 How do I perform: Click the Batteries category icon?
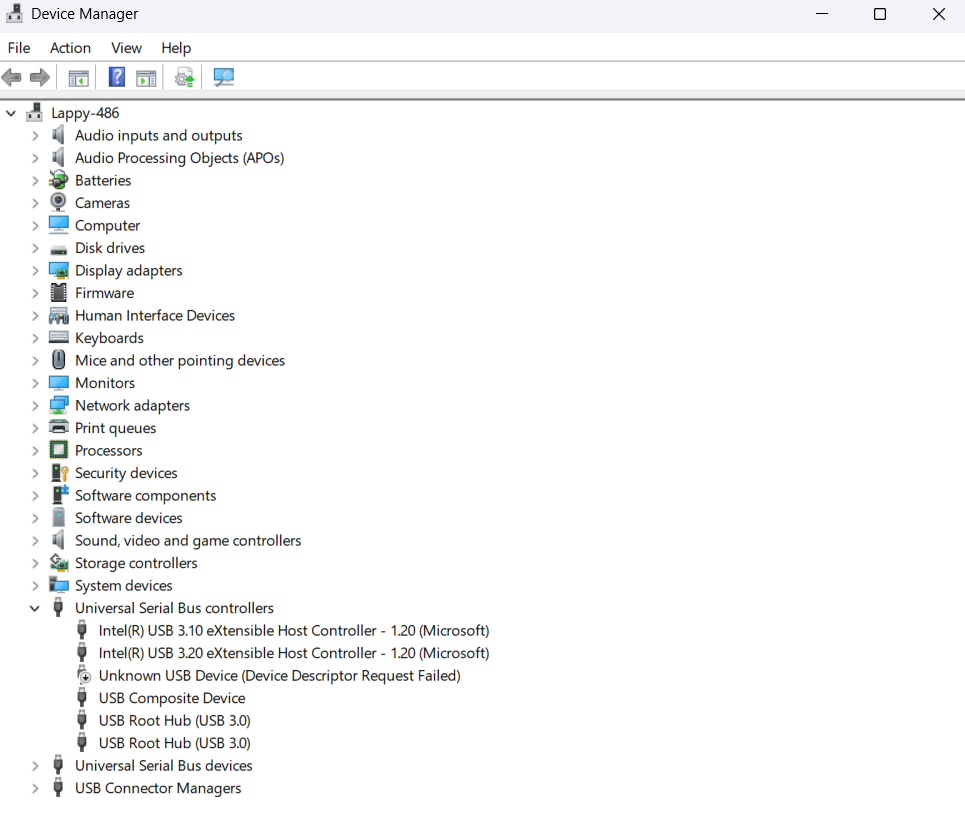(x=58, y=180)
